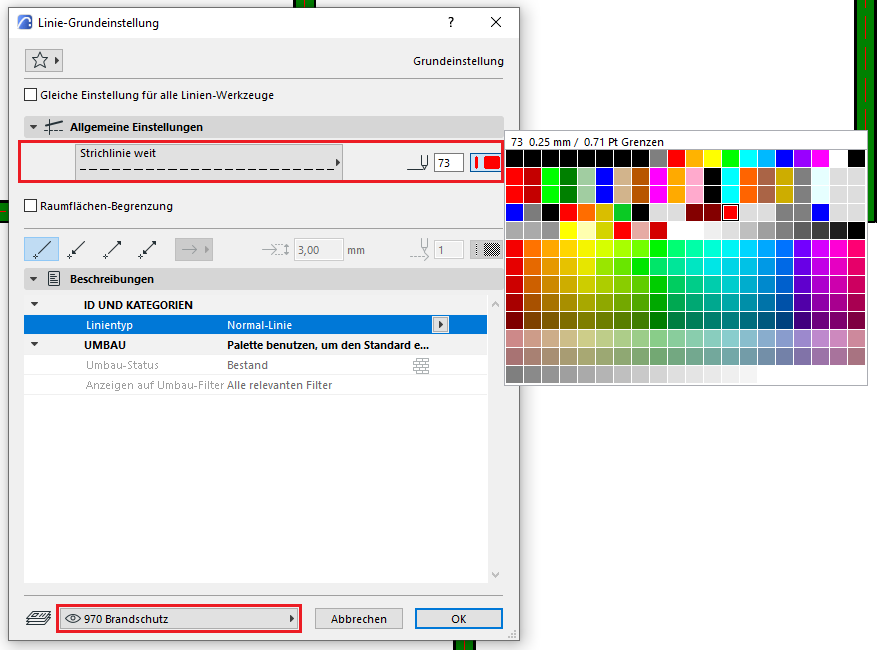Click the red line pen color button
The image size is (886, 650).
pyautogui.click(x=486, y=163)
